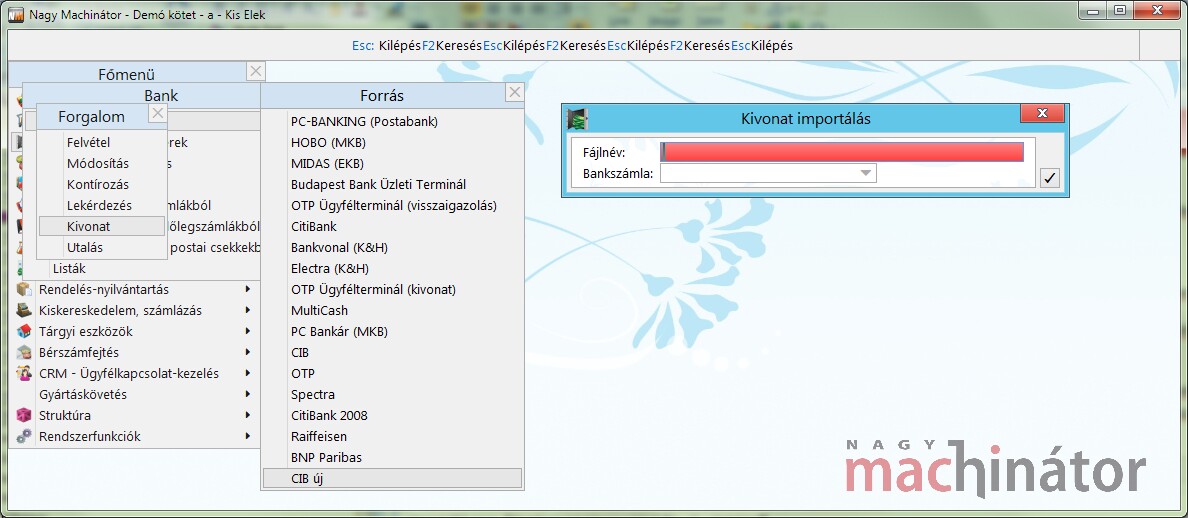Viewport: 1188px width, 518px height.
Task: Click the Tárgyi eszközök house icon
Action: pos(24,331)
